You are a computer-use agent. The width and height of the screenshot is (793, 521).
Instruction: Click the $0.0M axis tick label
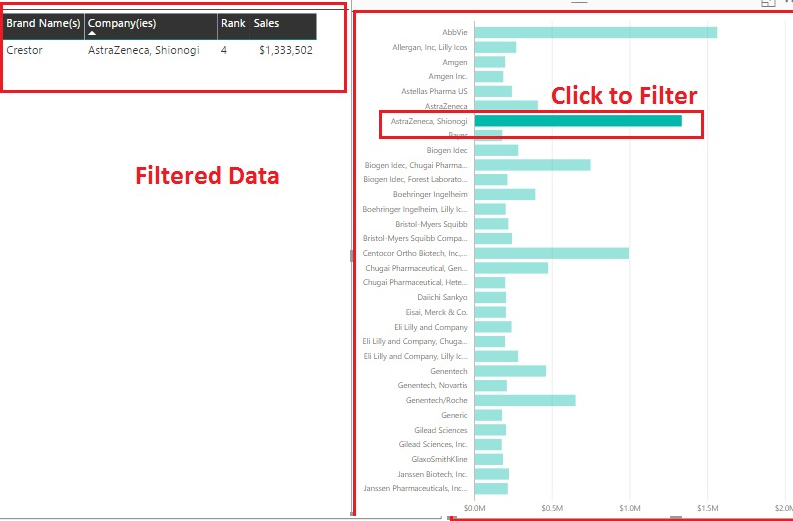point(474,508)
